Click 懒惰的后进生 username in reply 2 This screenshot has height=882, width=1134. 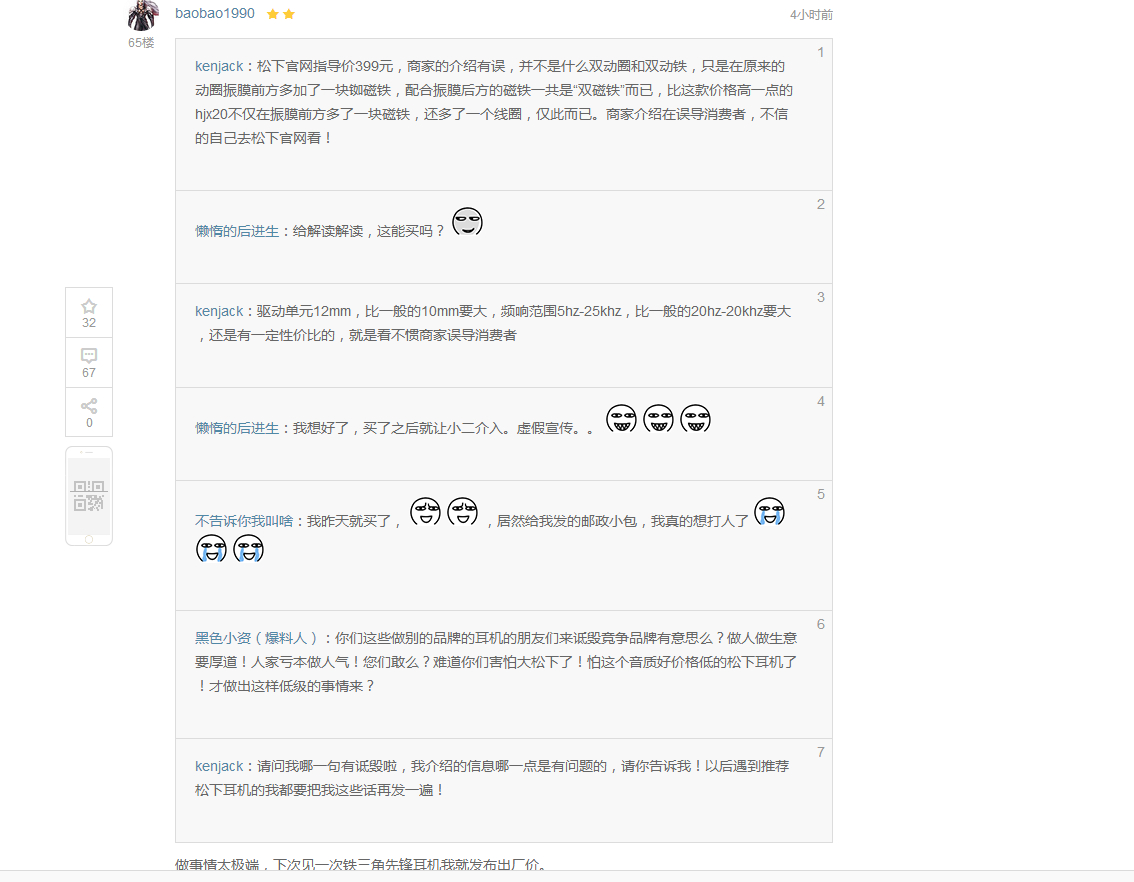(x=237, y=231)
